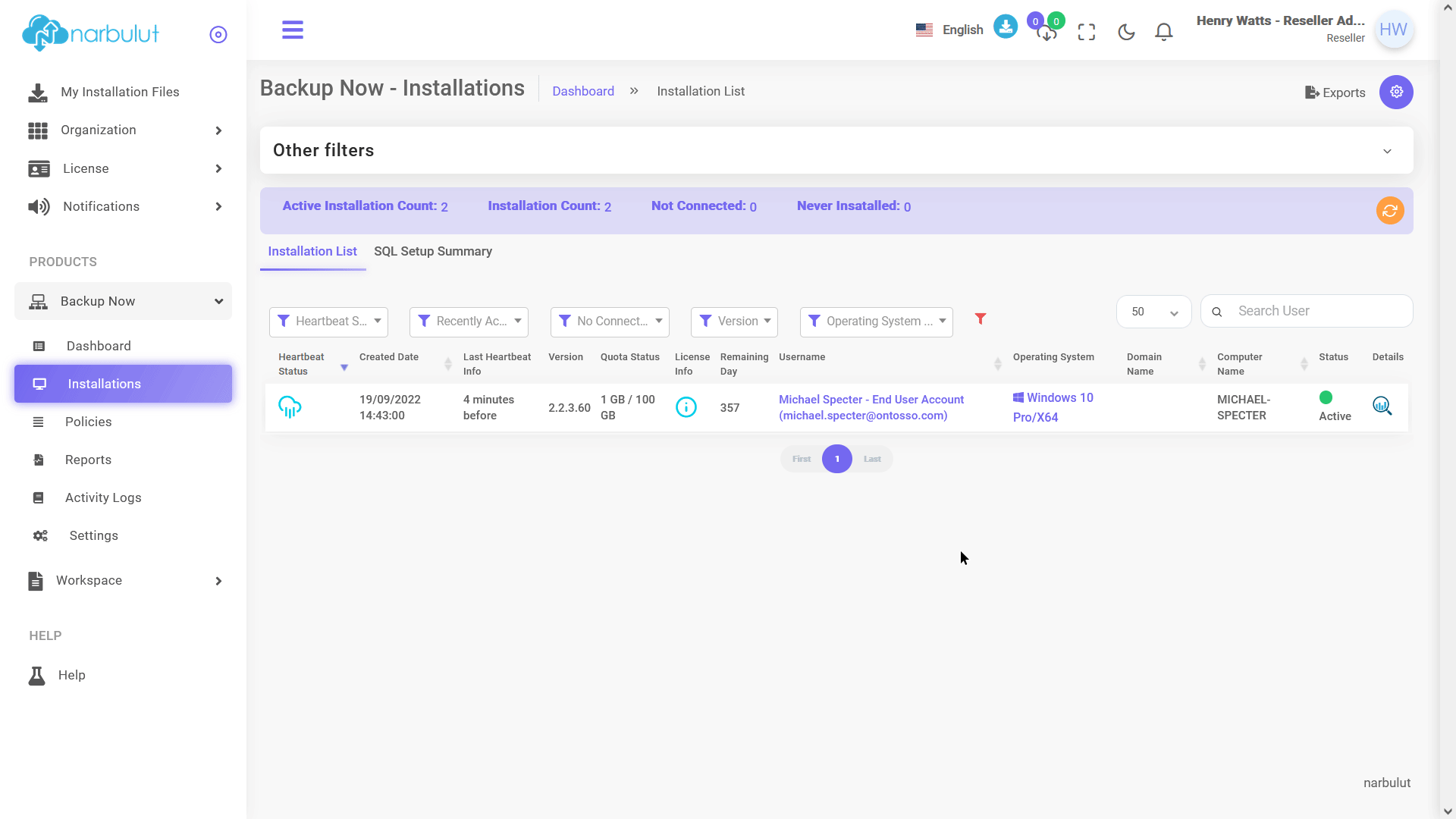The image size is (1456, 819).
Task: Open Michael Specter End User Account link
Action: pyautogui.click(x=871, y=407)
